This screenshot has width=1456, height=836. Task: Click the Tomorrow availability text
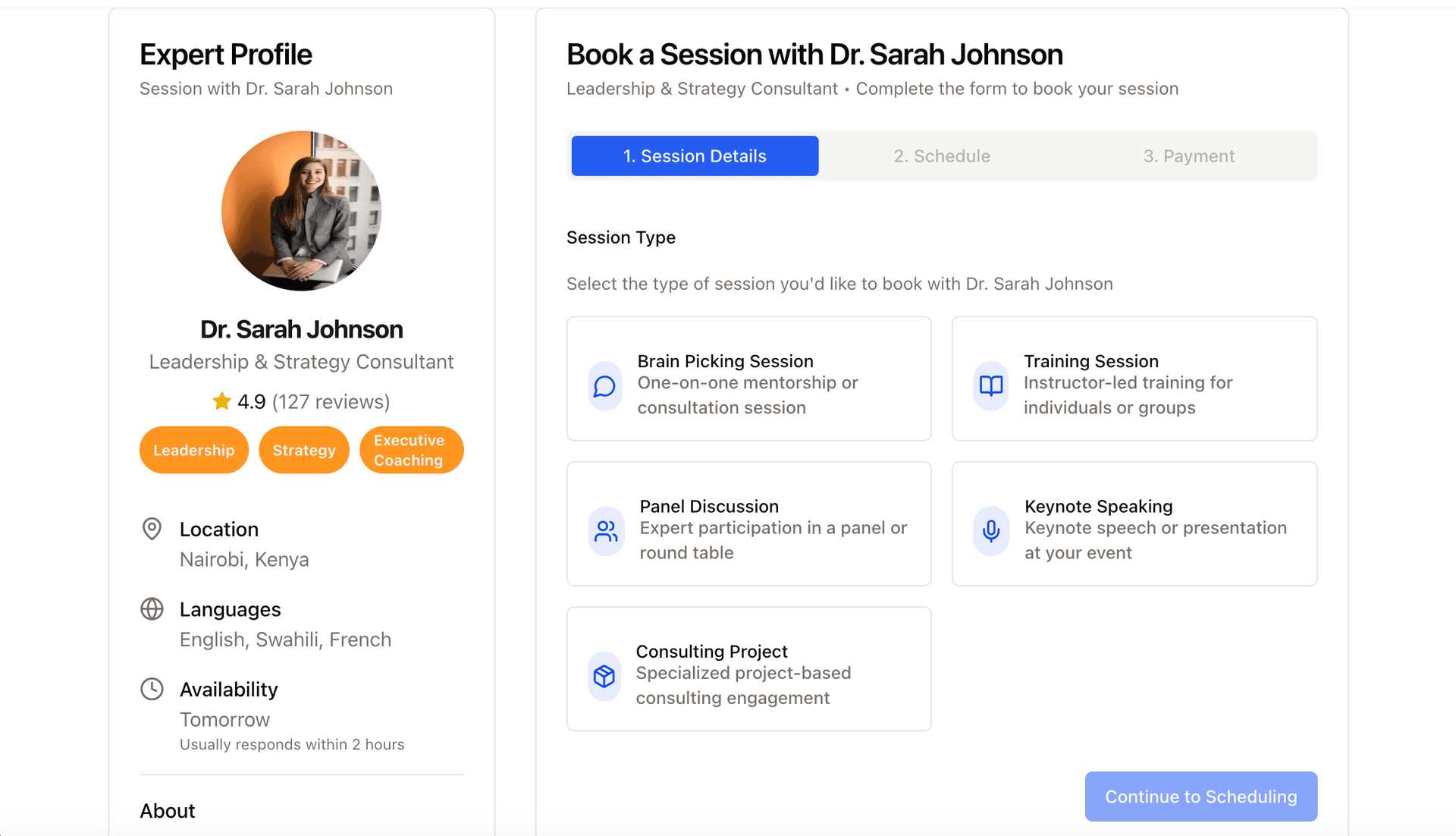pos(224,720)
